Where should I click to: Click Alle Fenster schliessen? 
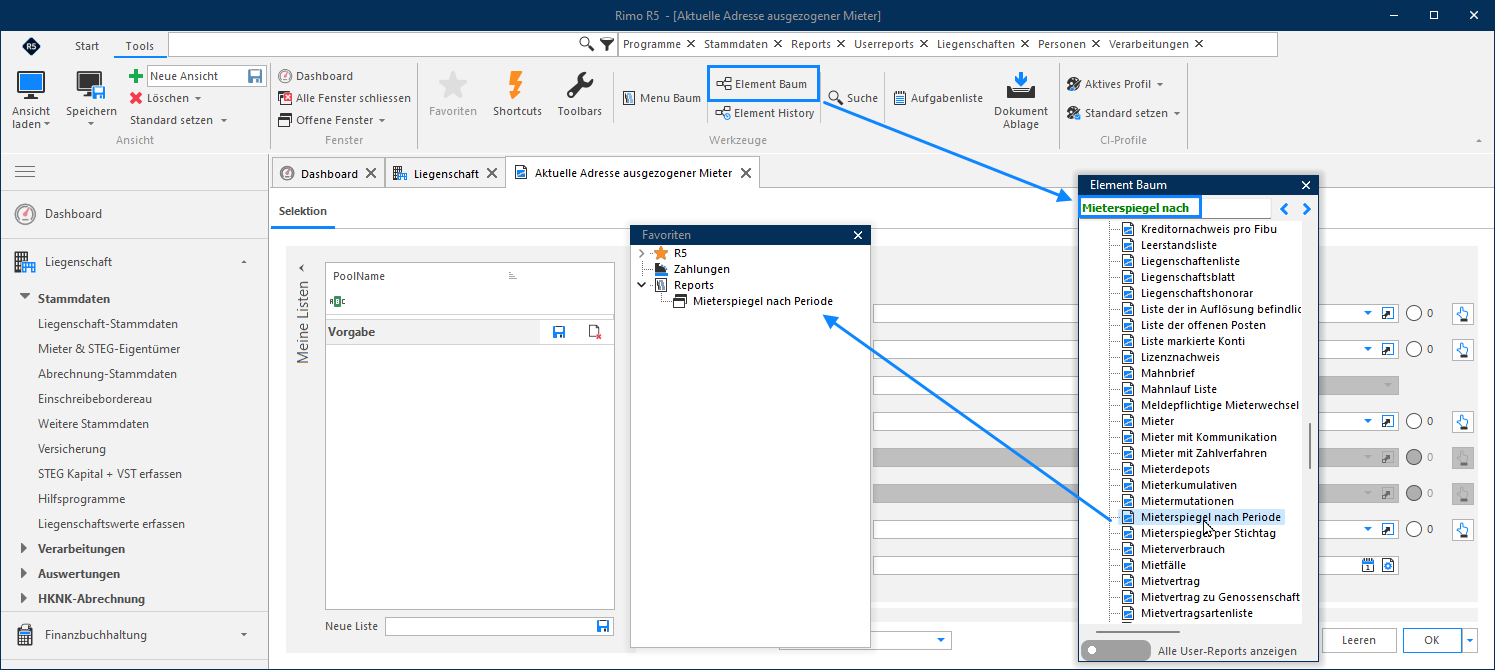345,98
